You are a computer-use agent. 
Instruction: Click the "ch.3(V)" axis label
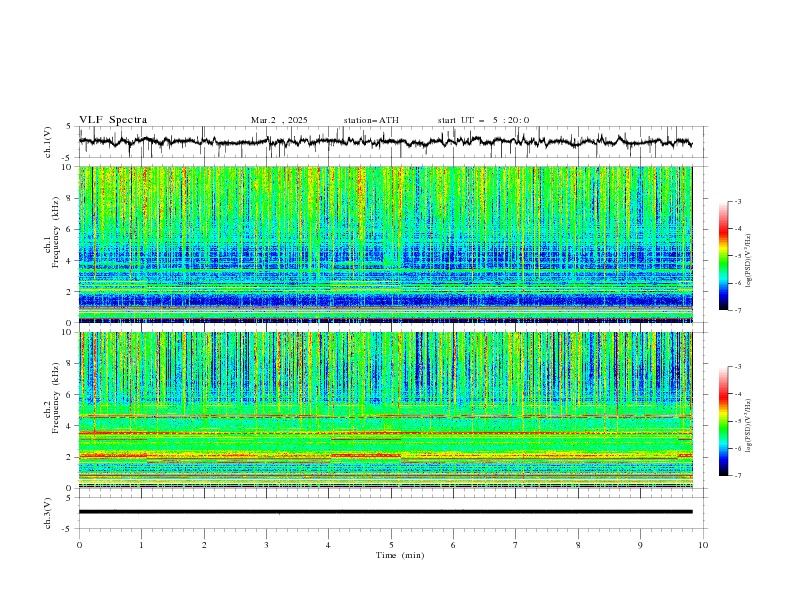[x=48, y=513]
